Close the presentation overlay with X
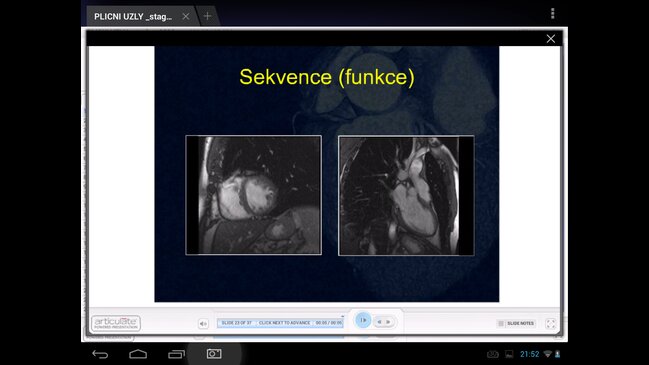Viewport: 649px width, 365px height. [550, 38]
